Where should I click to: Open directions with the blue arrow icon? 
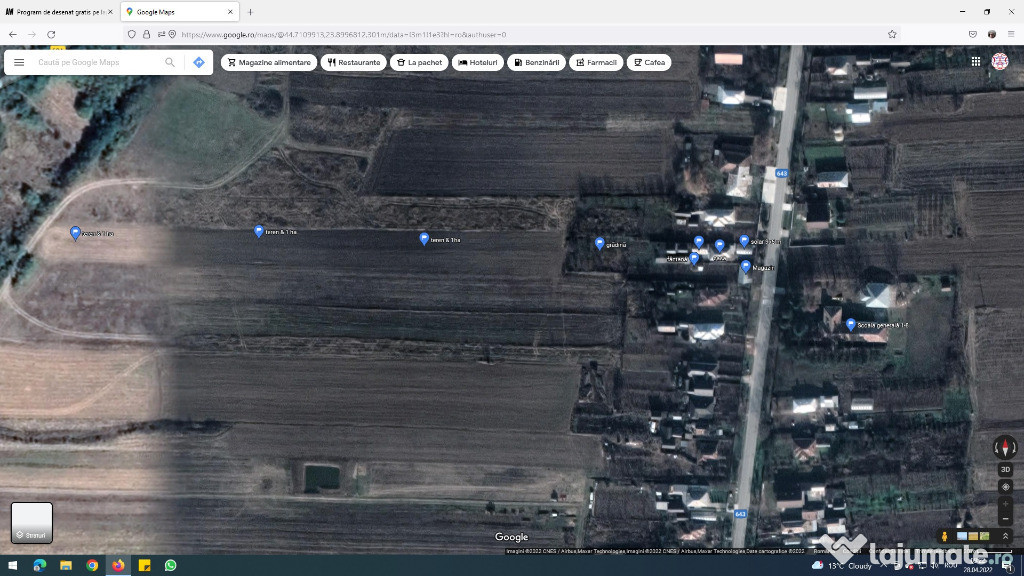click(x=198, y=62)
